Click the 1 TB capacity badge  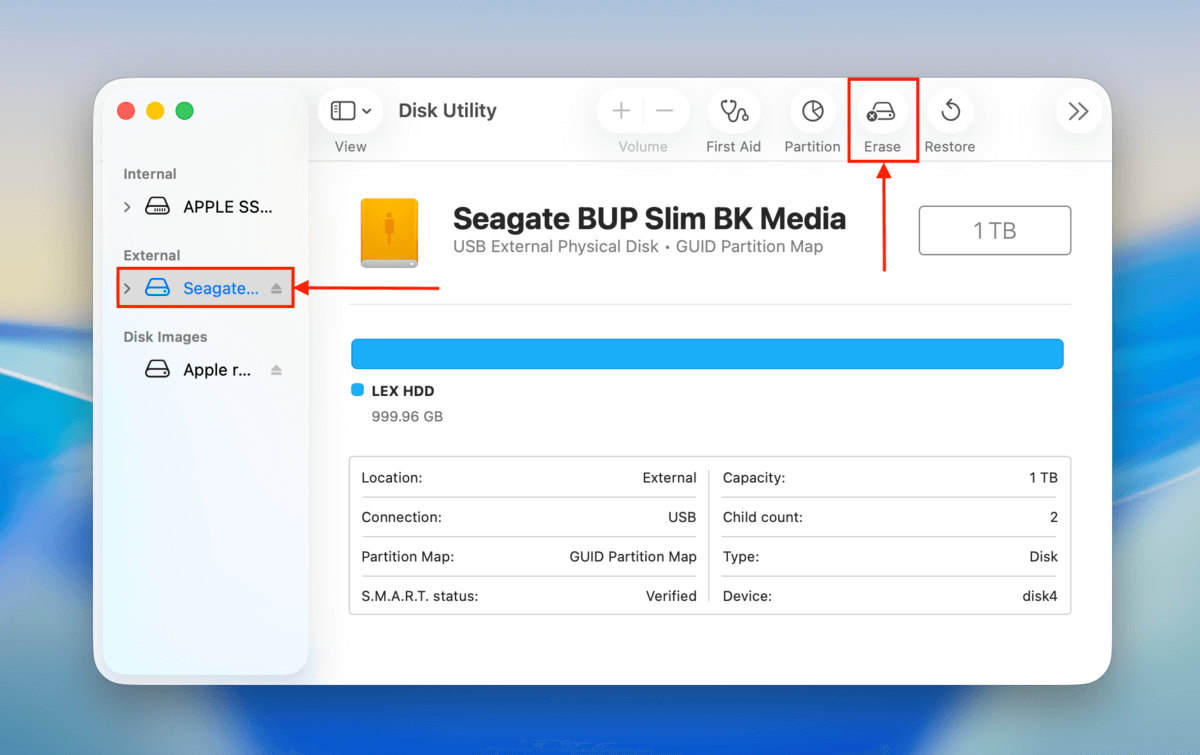[x=994, y=230]
